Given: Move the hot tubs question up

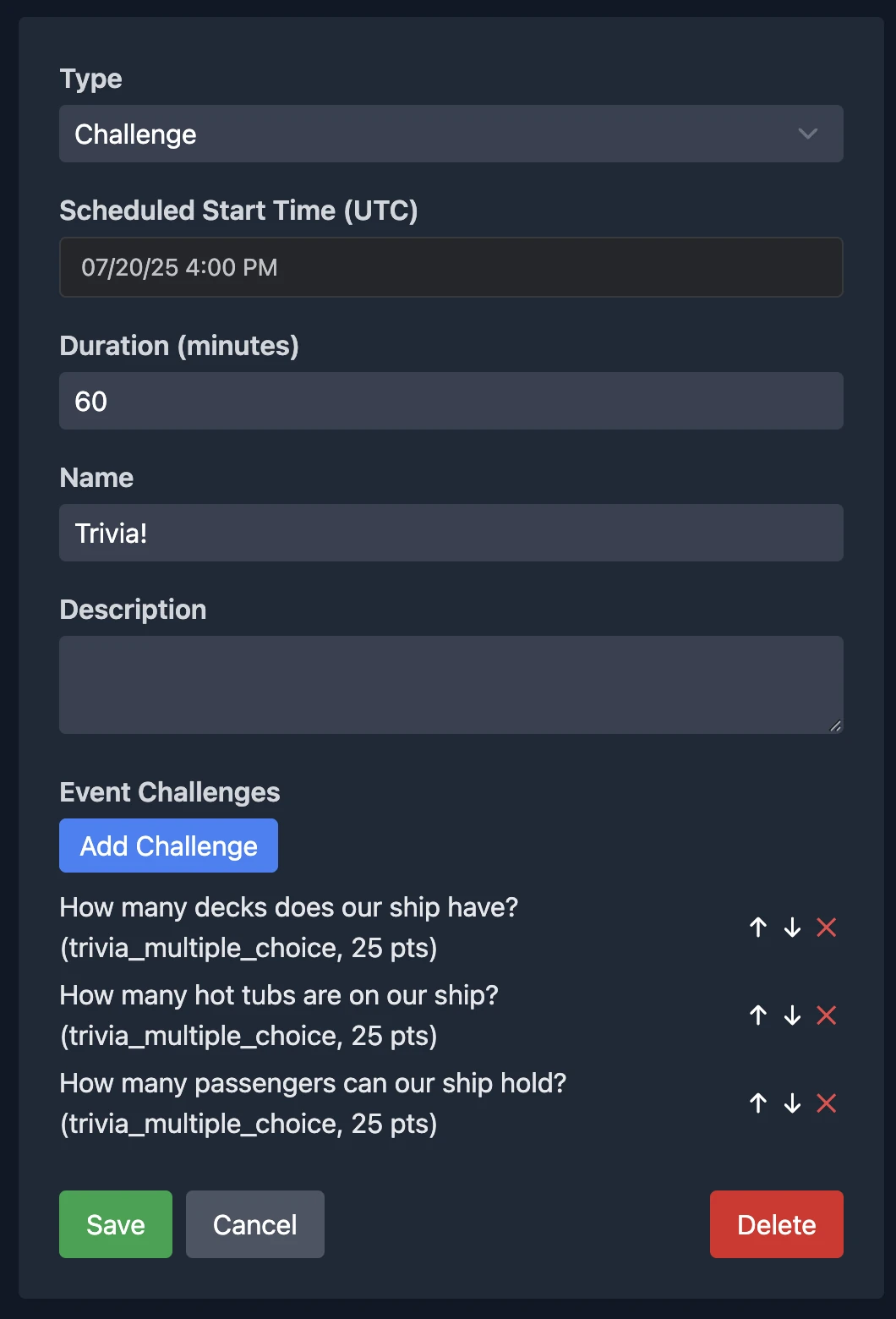Looking at the screenshot, I should click(758, 1015).
